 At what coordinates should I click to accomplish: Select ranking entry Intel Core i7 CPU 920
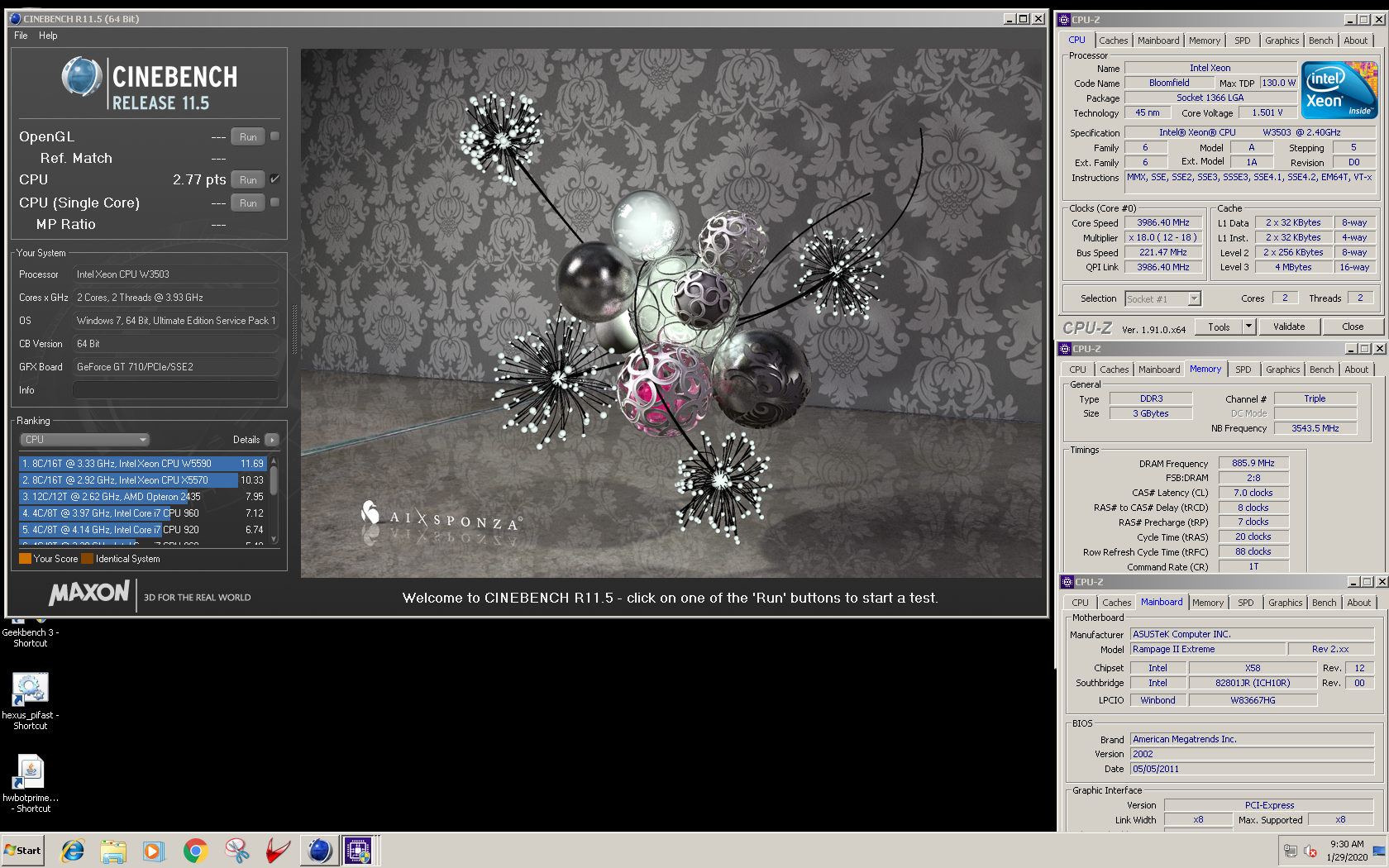[142, 530]
